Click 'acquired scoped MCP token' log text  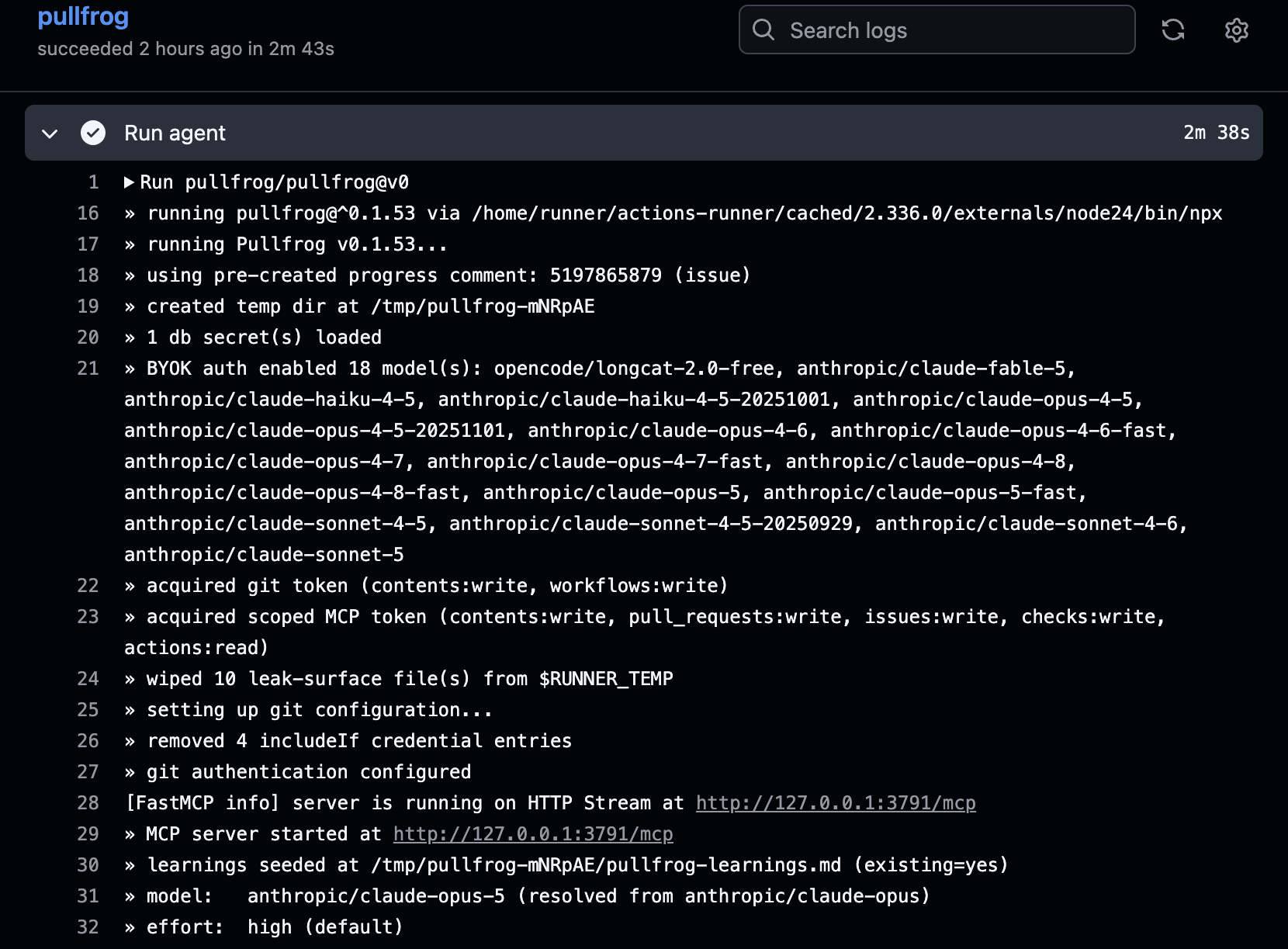286,617
